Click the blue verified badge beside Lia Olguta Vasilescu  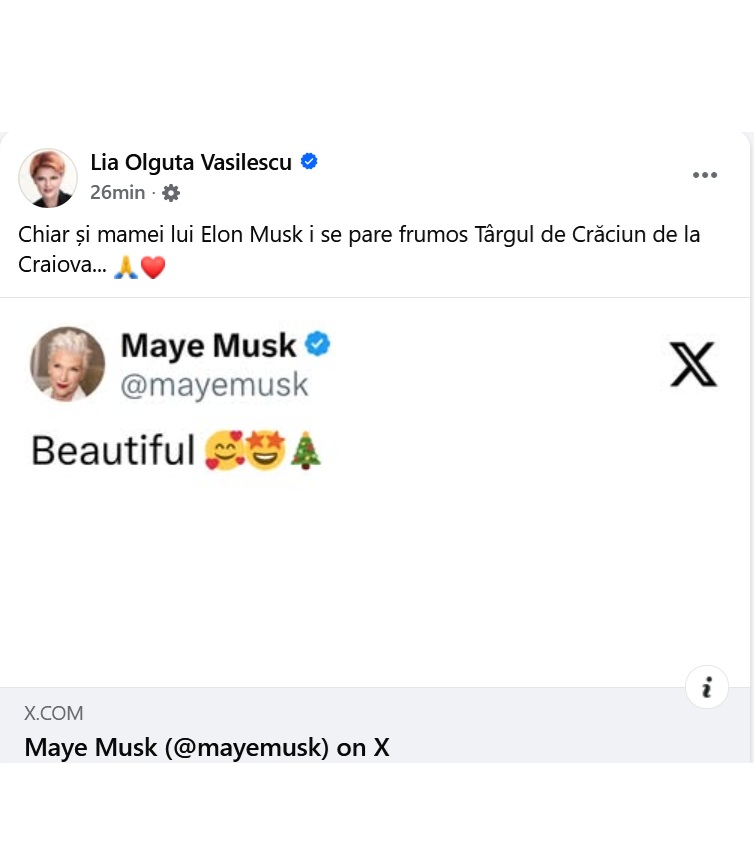pos(309,161)
